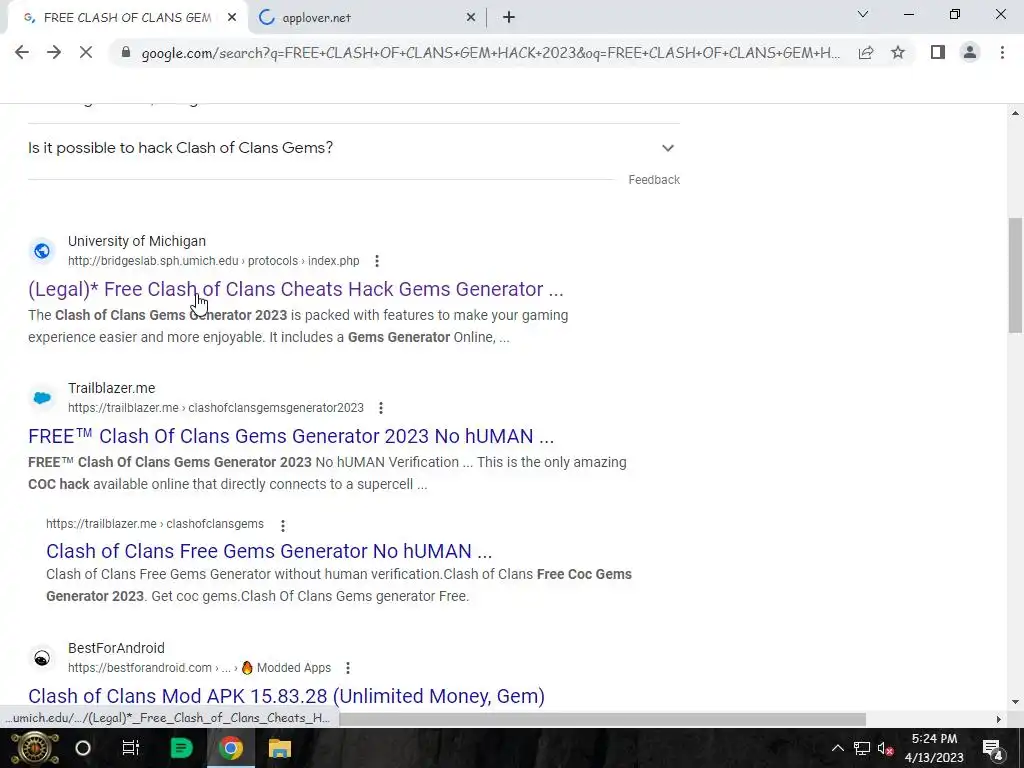The height and width of the screenshot is (768, 1024).
Task: Open 'Clash of Clans Free Gems Generator No hUMAN' link
Action: (269, 551)
